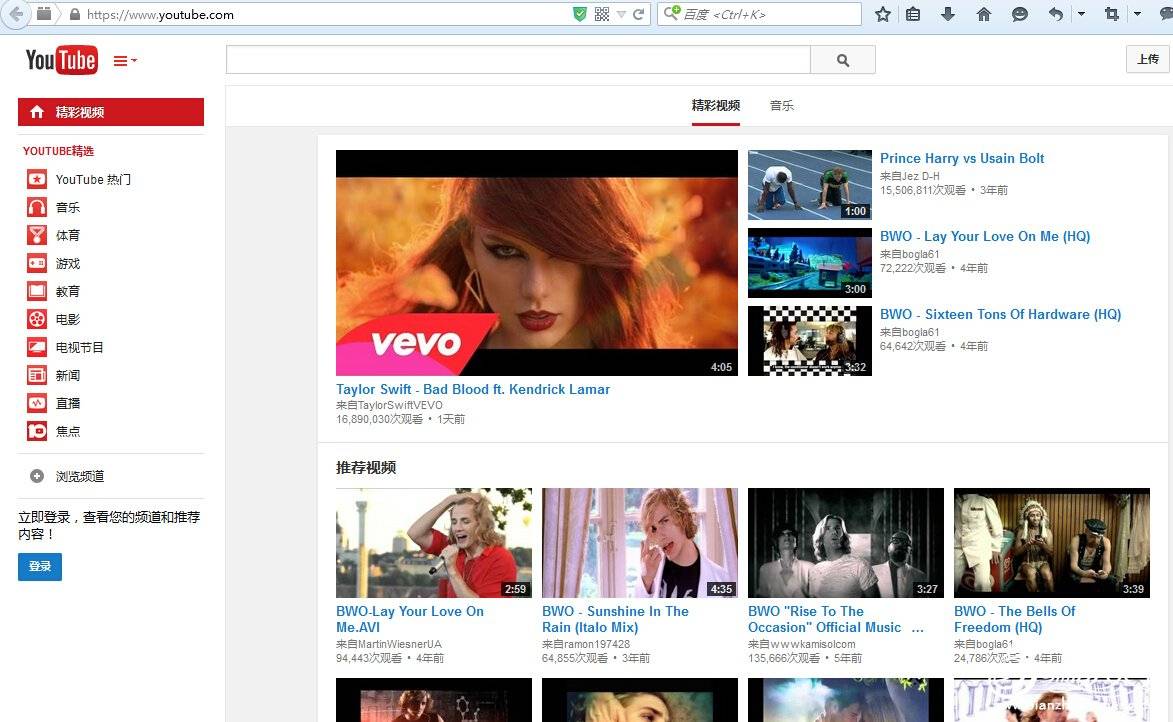Open the 3:32 Sixteen Tons thumbnail
The height and width of the screenshot is (722, 1173).
(809, 340)
